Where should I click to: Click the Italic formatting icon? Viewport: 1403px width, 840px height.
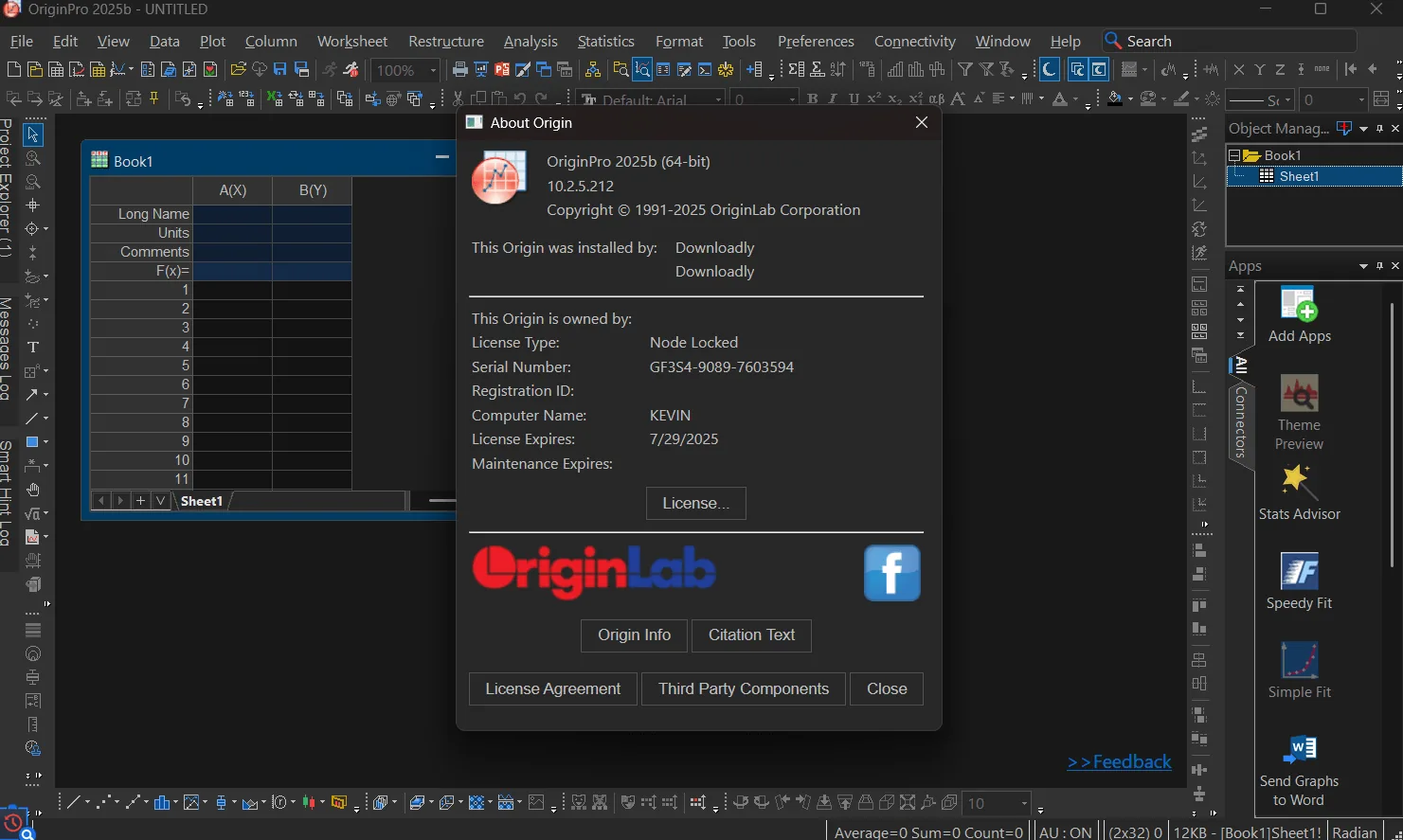(833, 99)
